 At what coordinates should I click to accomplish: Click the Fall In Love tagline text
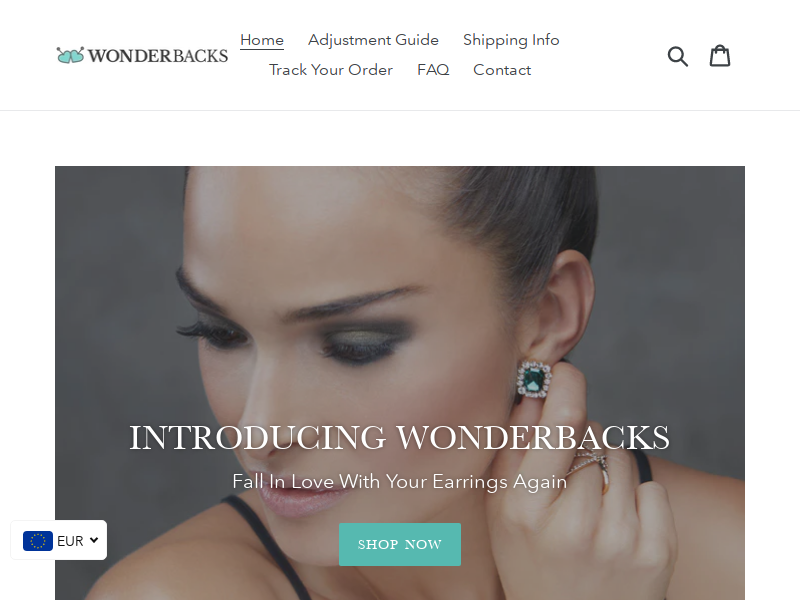tap(399, 482)
